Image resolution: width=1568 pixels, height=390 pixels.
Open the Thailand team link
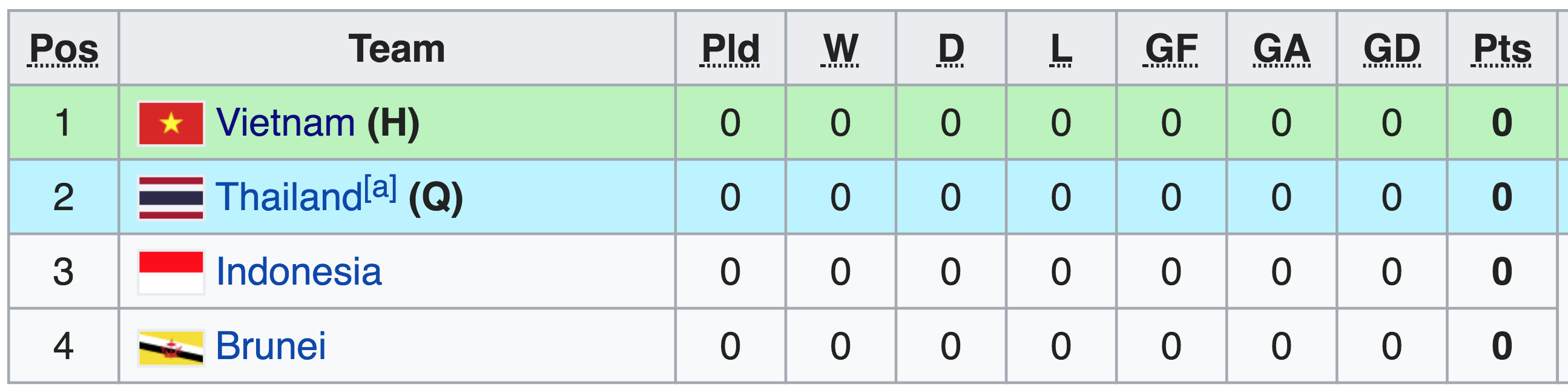click(289, 197)
